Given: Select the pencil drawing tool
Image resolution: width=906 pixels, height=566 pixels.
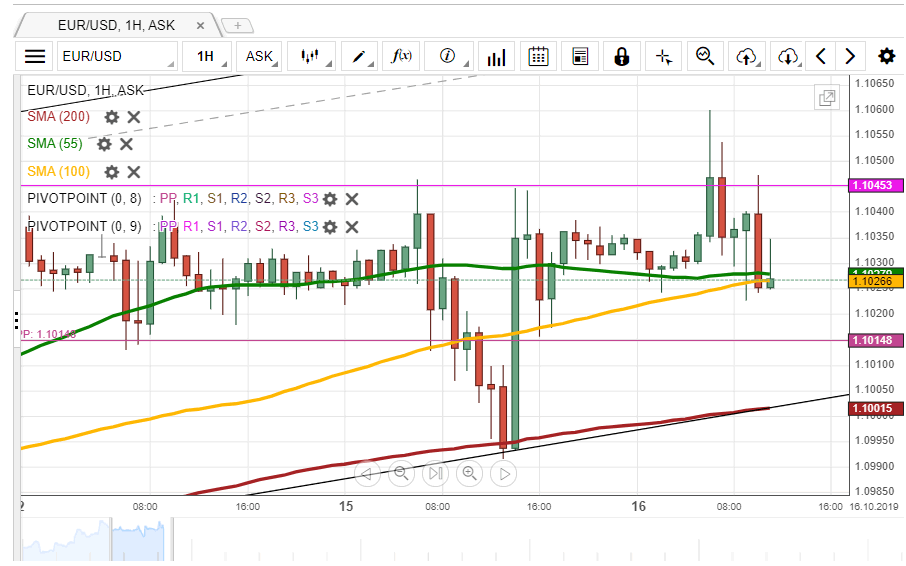Looking at the screenshot, I should coord(360,57).
